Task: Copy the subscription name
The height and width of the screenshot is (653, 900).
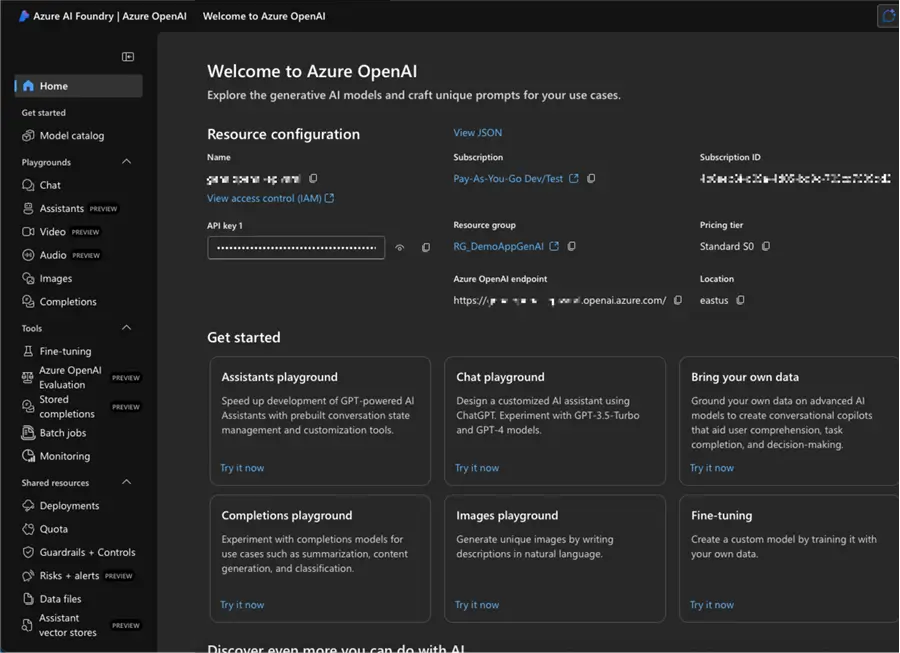Action: pyautogui.click(x=591, y=179)
